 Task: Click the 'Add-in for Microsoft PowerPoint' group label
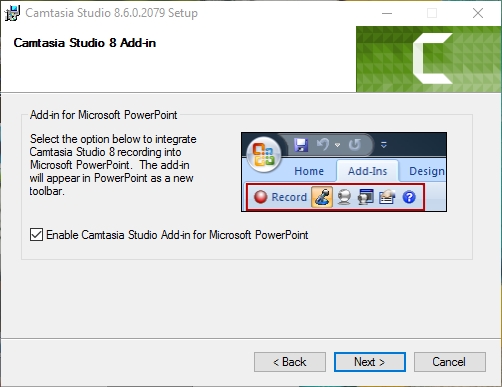[x=103, y=115]
